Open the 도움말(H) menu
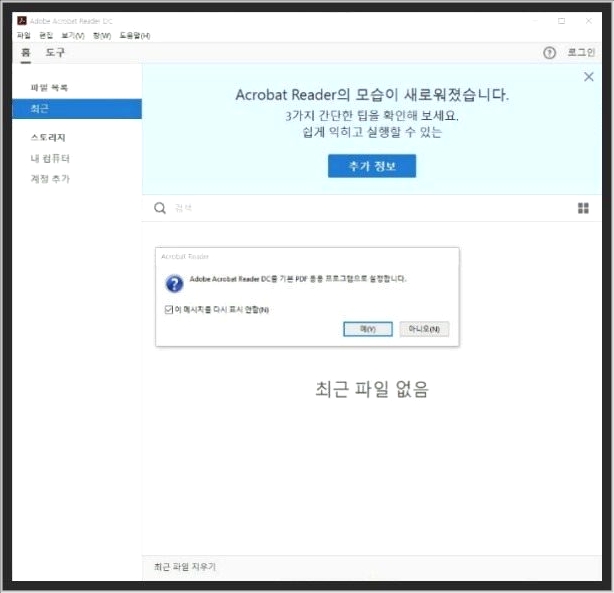The height and width of the screenshot is (593, 614). coord(135,36)
